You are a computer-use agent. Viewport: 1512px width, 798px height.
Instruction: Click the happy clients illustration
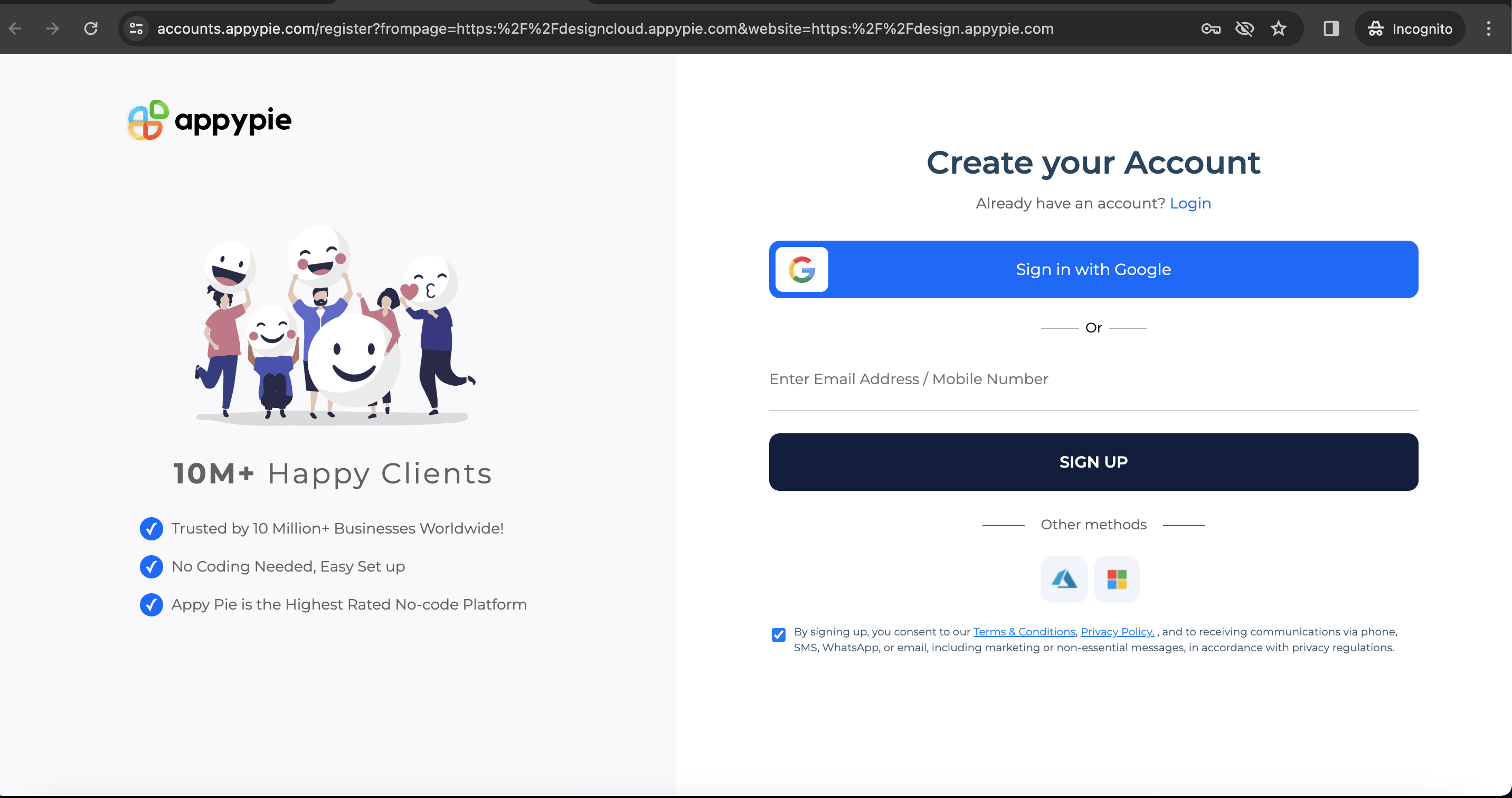(335, 325)
